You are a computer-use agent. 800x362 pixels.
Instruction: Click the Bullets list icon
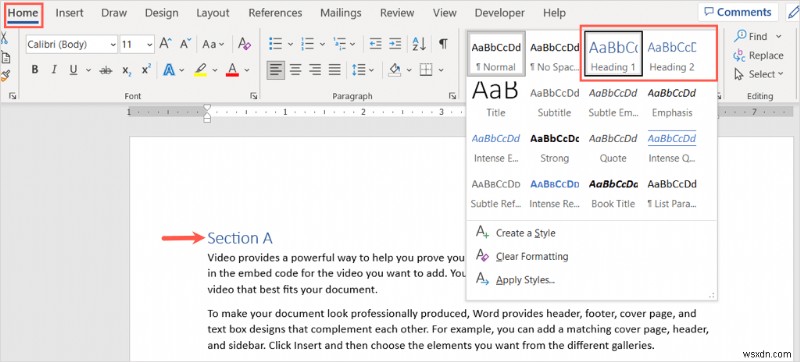pos(276,44)
